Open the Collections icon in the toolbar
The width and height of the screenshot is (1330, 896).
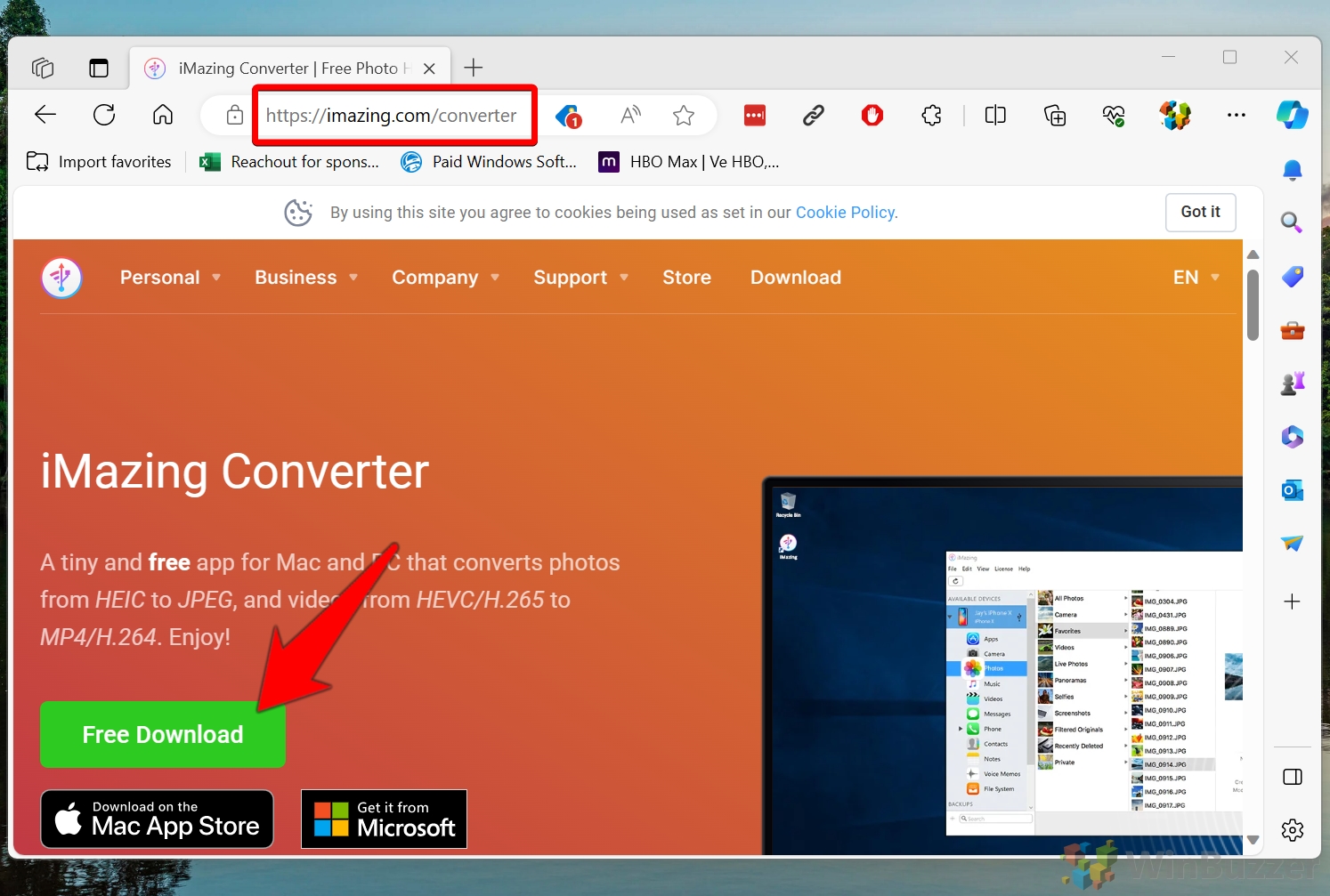click(x=1055, y=115)
